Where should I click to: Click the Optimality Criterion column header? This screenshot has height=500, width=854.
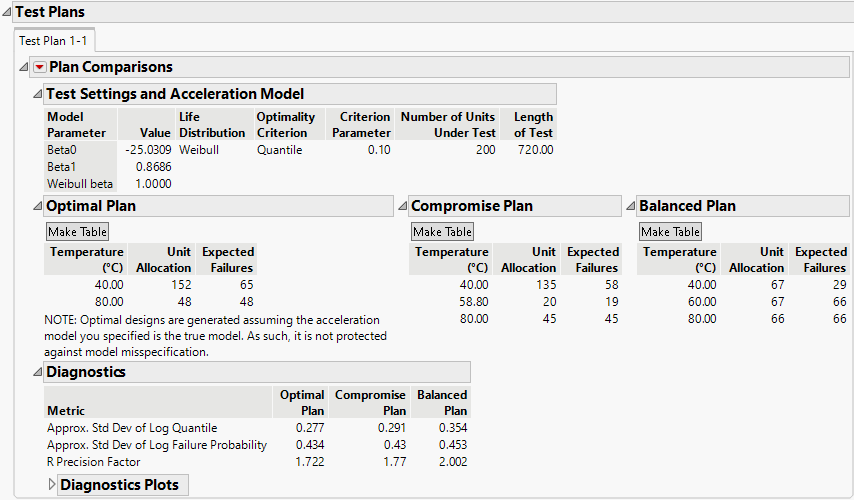pos(285,124)
